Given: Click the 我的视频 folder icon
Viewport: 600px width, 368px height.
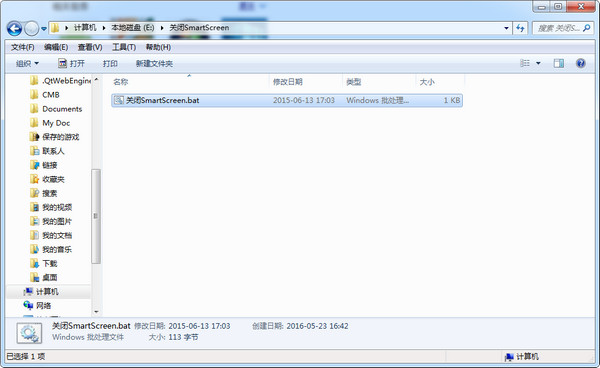Looking at the screenshot, I should tap(34, 207).
